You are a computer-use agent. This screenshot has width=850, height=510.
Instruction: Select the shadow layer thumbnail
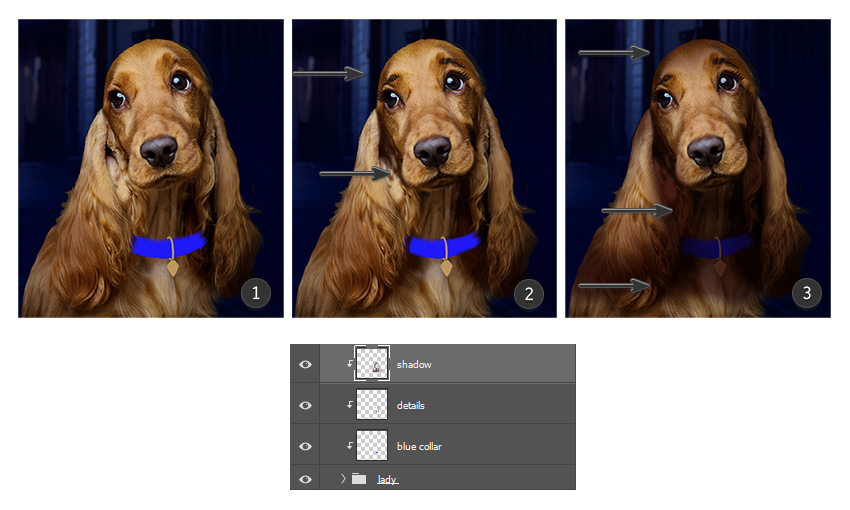coord(372,364)
